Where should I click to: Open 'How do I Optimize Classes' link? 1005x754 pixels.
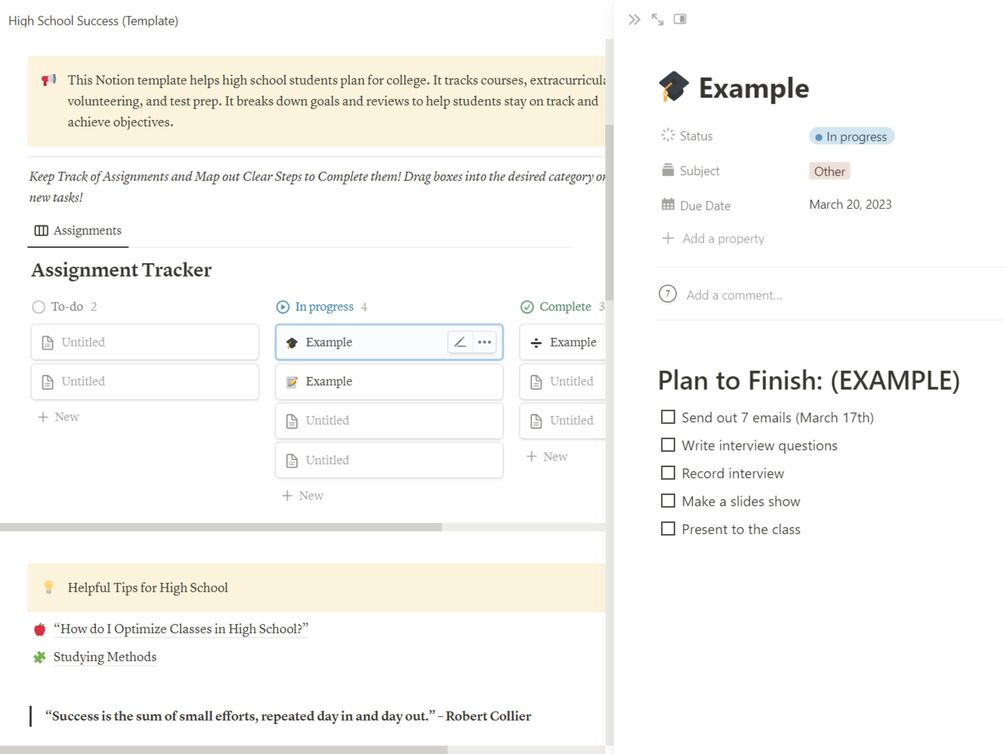click(x=180, y=629)
